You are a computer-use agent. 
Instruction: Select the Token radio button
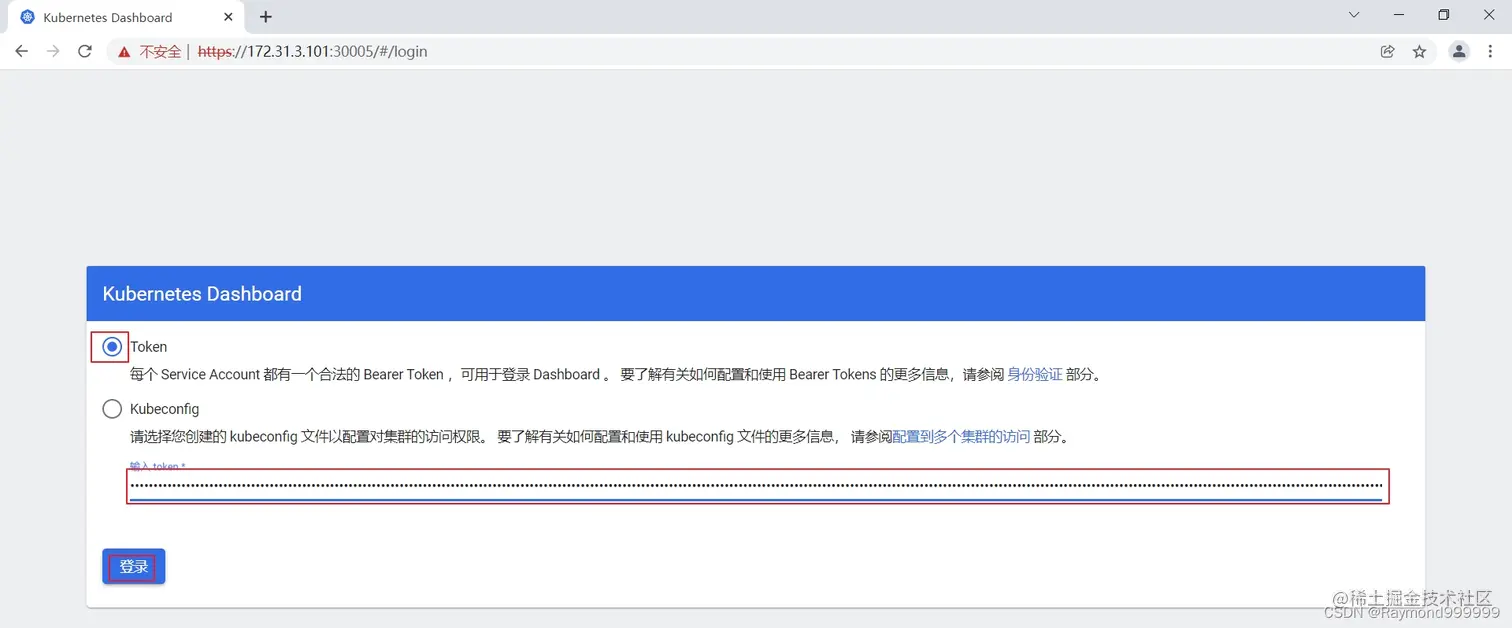(x=111, y=346)
